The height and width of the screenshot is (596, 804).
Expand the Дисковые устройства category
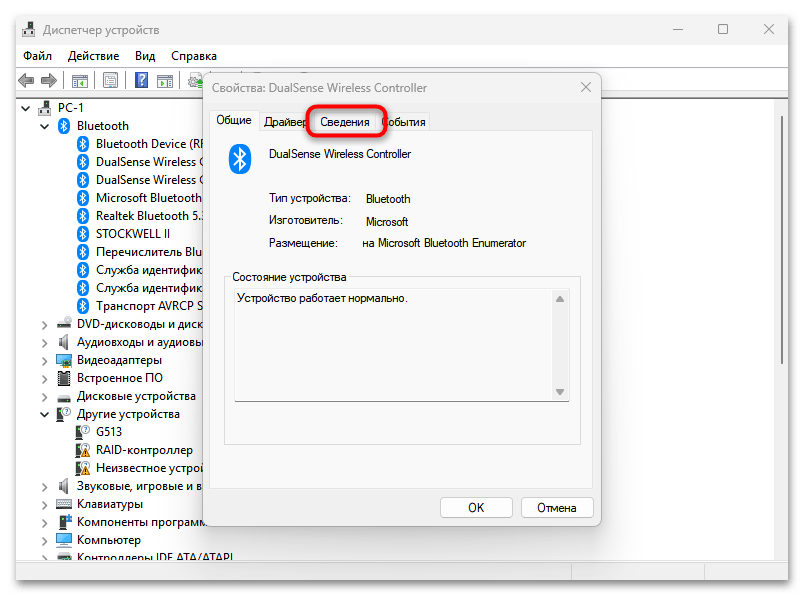click(x=45, y=396)
